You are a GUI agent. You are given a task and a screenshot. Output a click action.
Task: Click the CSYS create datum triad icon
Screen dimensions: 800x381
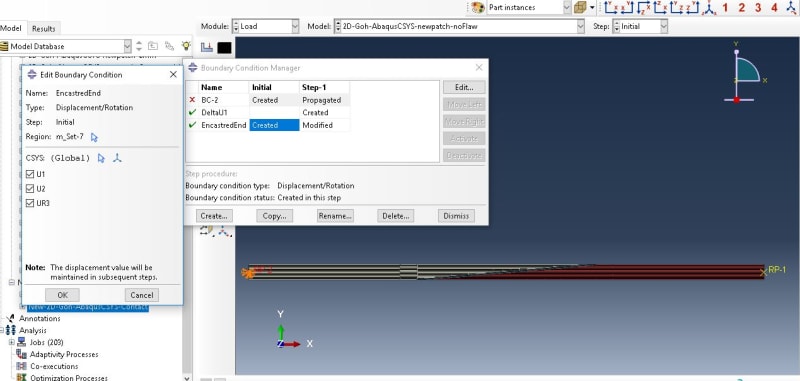tap(117, 158)
